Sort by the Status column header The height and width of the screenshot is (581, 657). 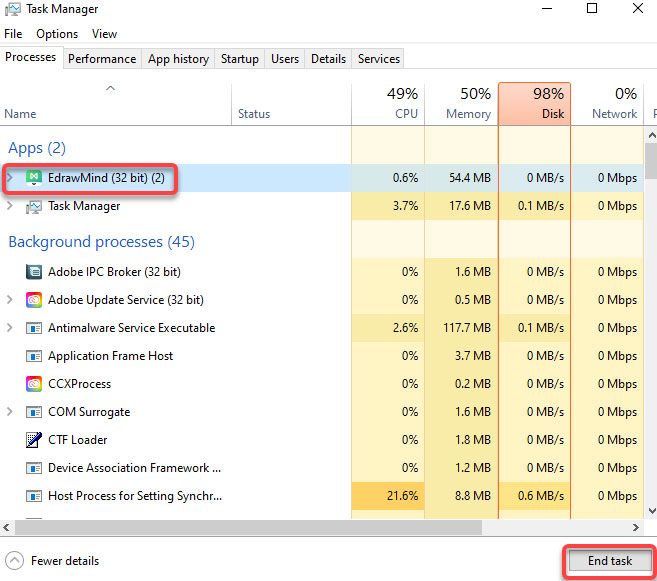(291, 105)
